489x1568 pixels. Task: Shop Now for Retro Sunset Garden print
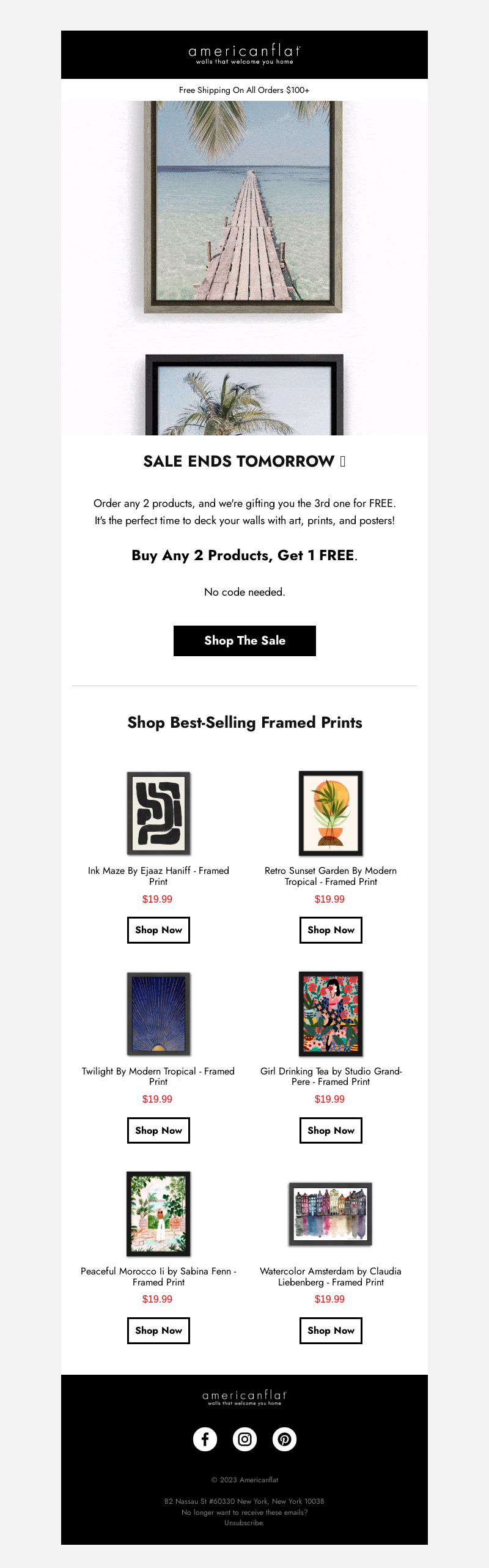pyautogui.click(x=331, y=930)
